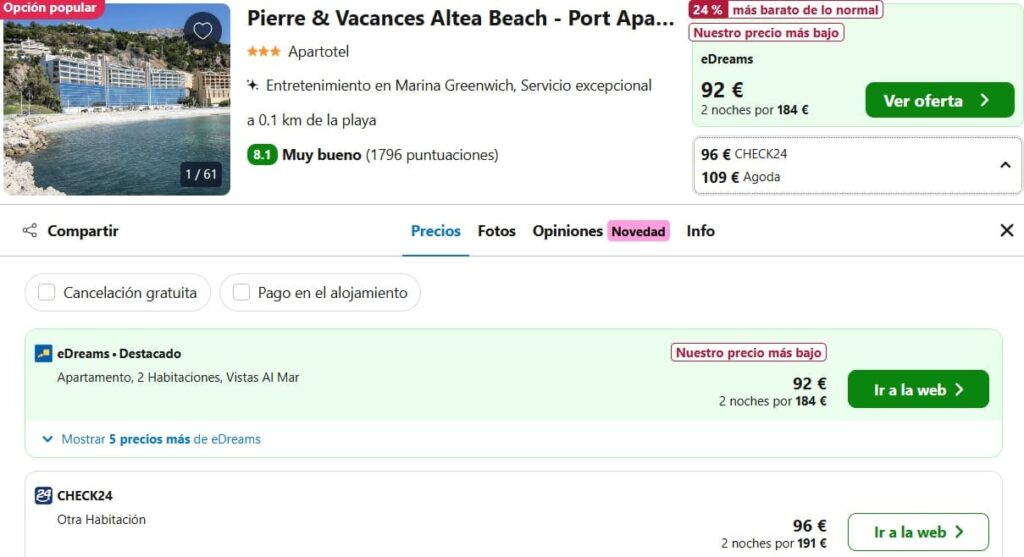
Task: Switch to the Fotos tab
Action: click(496, 231)
